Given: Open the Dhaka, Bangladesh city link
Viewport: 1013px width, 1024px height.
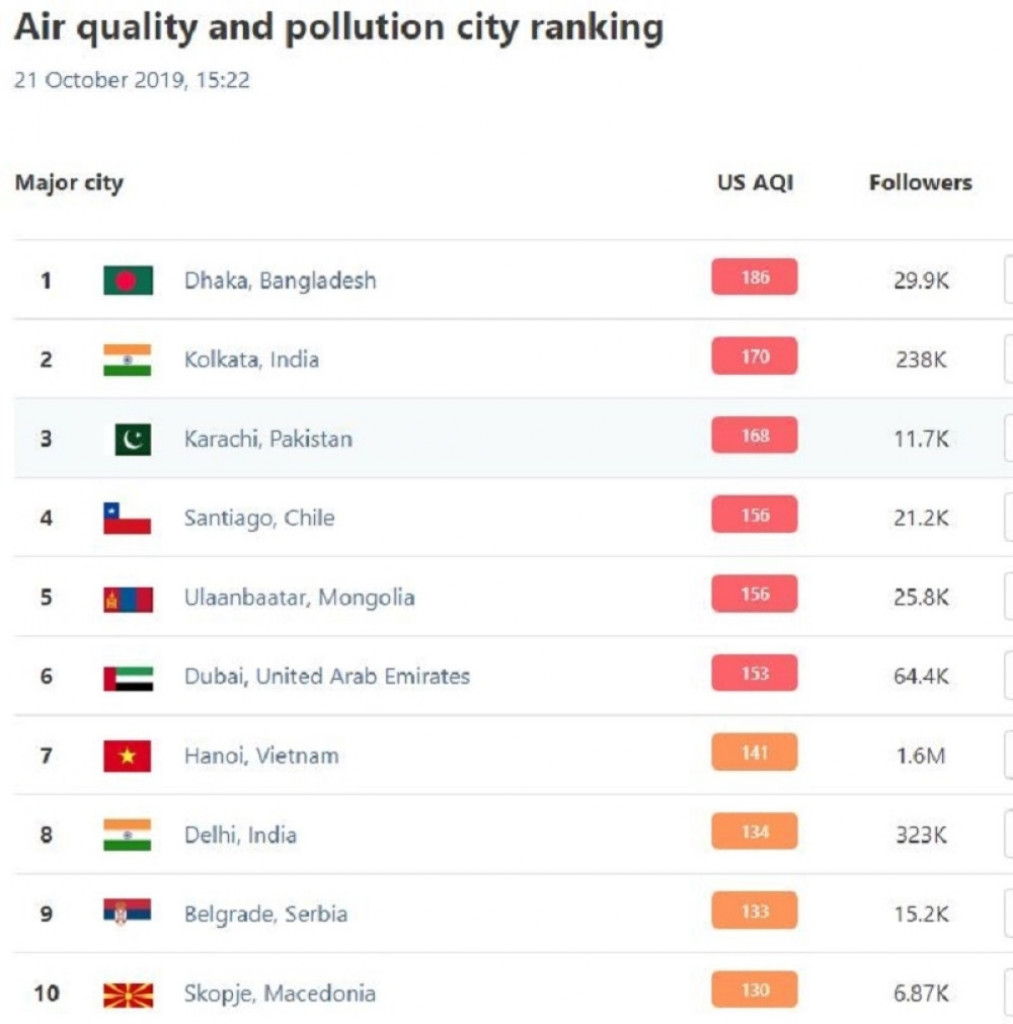Looking at the screenshot, I should click(280, 280).
